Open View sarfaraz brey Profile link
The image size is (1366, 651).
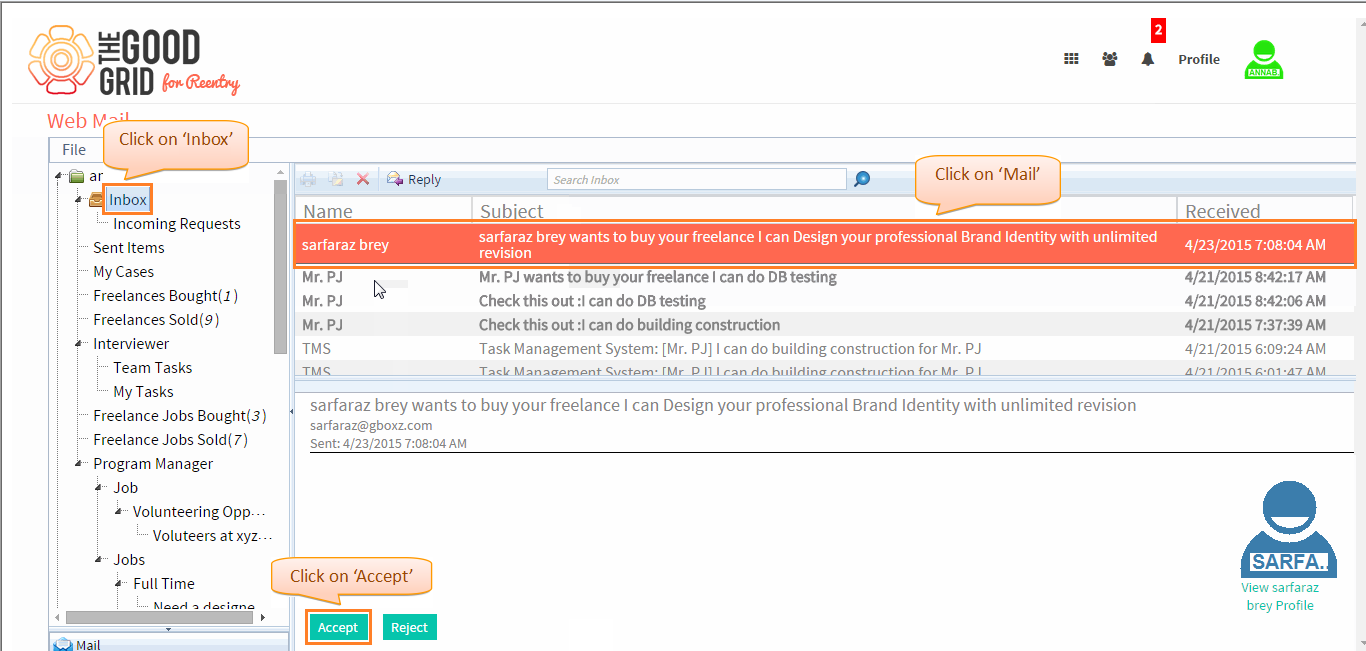point(1280,596)
